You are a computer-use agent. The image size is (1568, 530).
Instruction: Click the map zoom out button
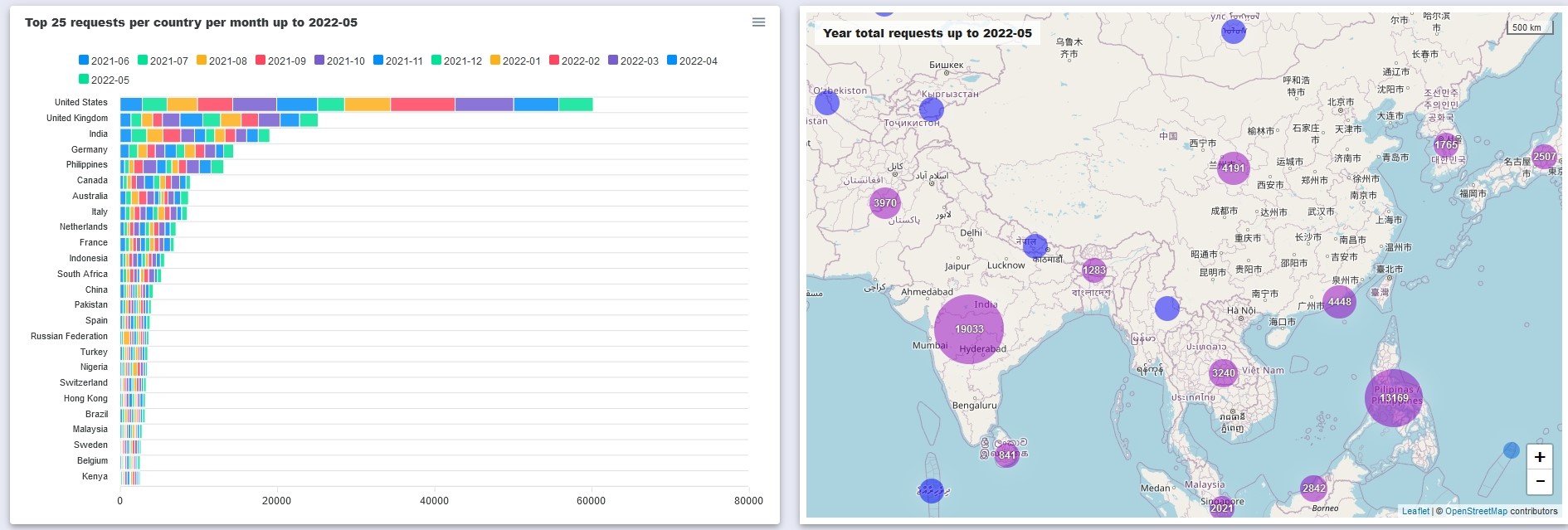[x=1539, y=481]
